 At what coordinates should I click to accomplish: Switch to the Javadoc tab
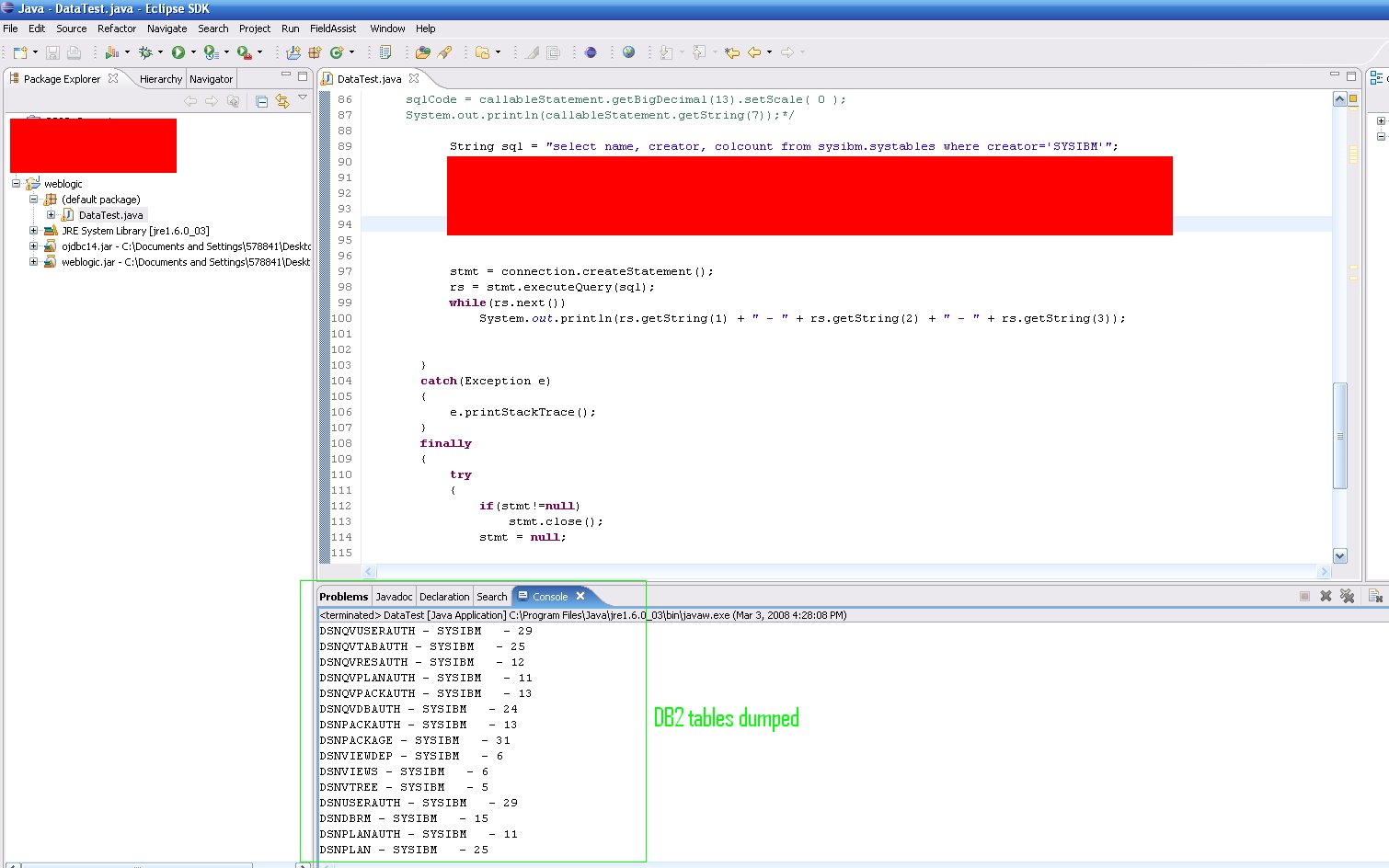394,597
